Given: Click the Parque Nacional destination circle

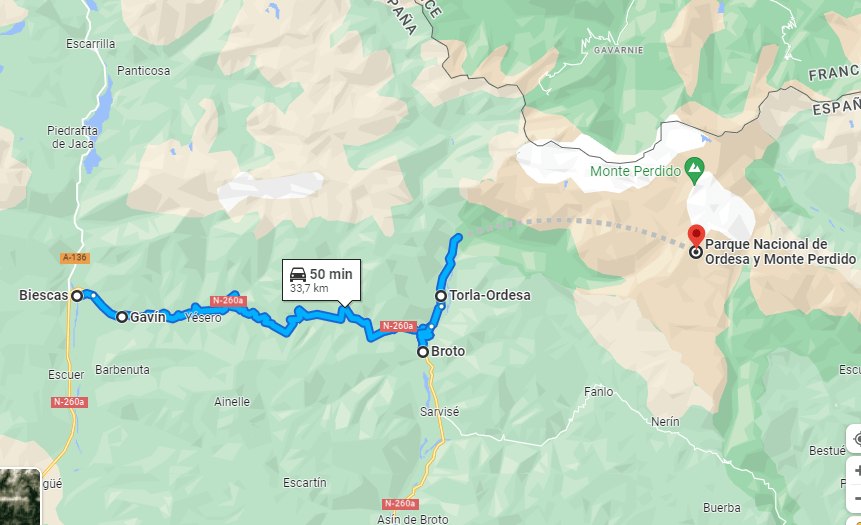Looking at the screenshot, I should [x=696, y=253].
